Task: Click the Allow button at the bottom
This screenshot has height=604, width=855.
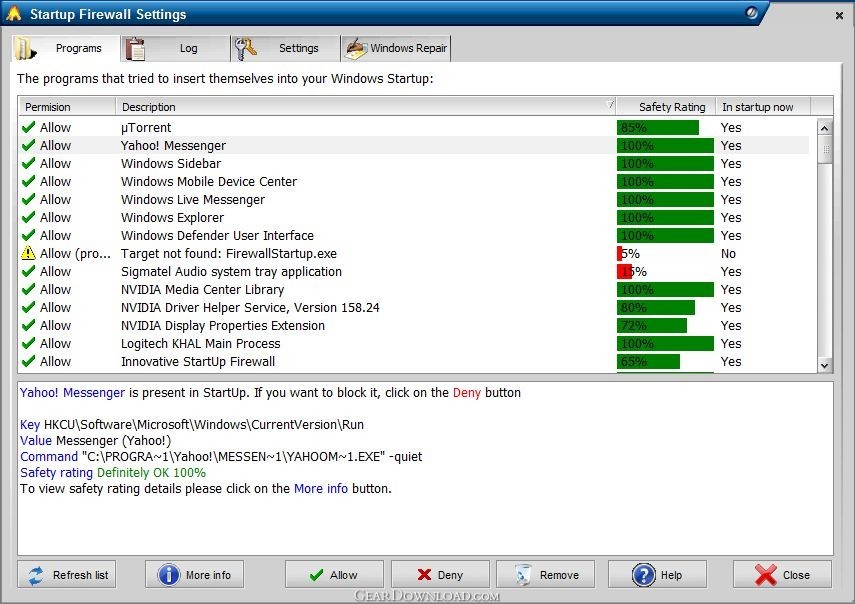Action: click(334, 575)
